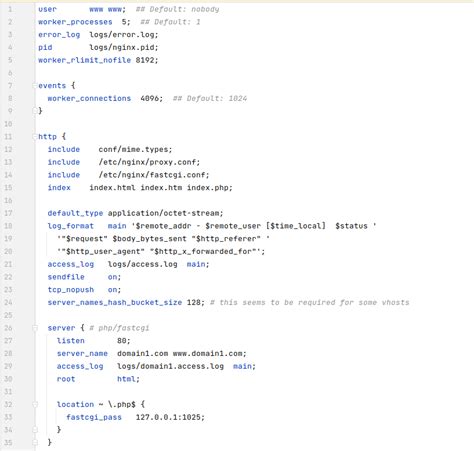The width and height of the screenshot is (474, 451).
Task: Click the '## Default: 1024' comment
Action: click(x=210, y=99)
